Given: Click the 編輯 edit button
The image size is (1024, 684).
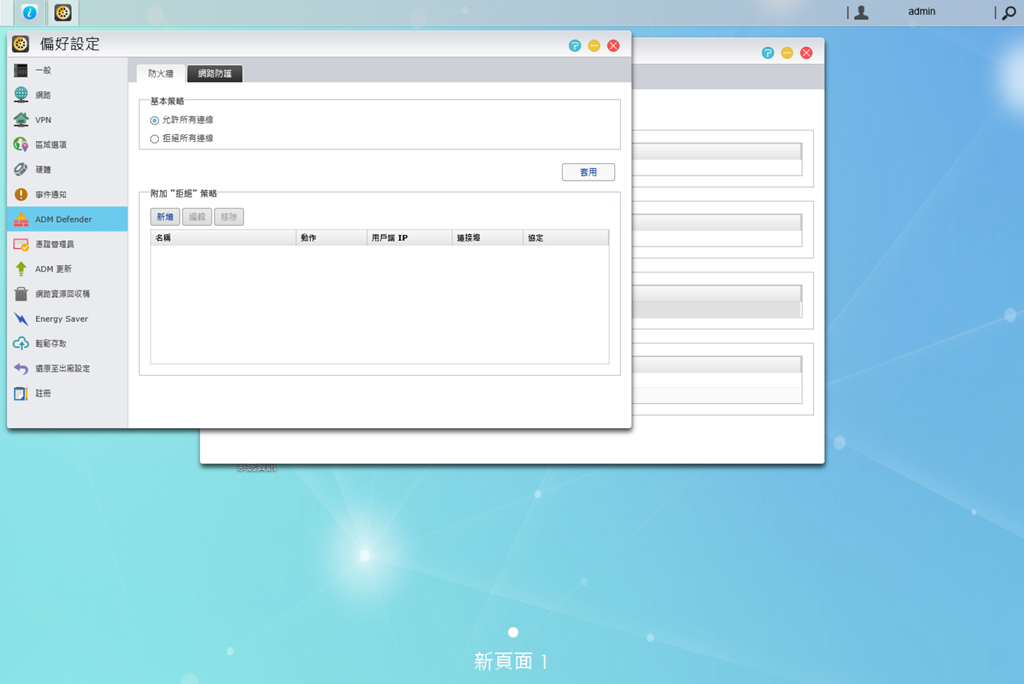Looking at the screenshot, I should [197, 217].
